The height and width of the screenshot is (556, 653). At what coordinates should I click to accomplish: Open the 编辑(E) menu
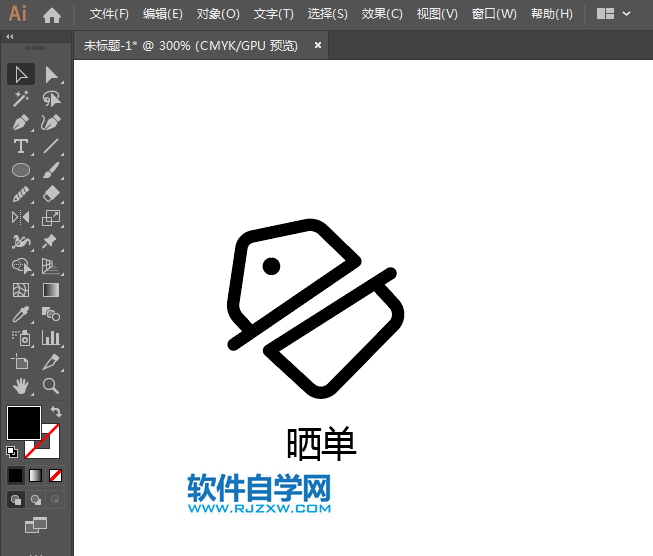pyautogui.click(x=163, y=14)
